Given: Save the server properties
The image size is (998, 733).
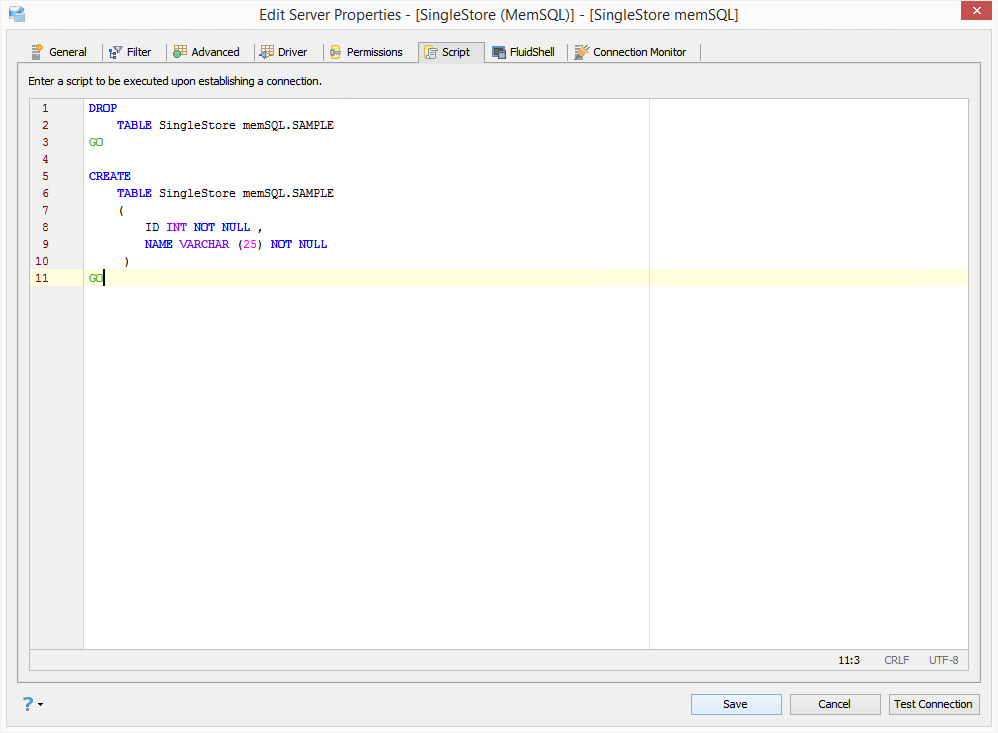Looking at the screenshot, I should tap(736, 704).
